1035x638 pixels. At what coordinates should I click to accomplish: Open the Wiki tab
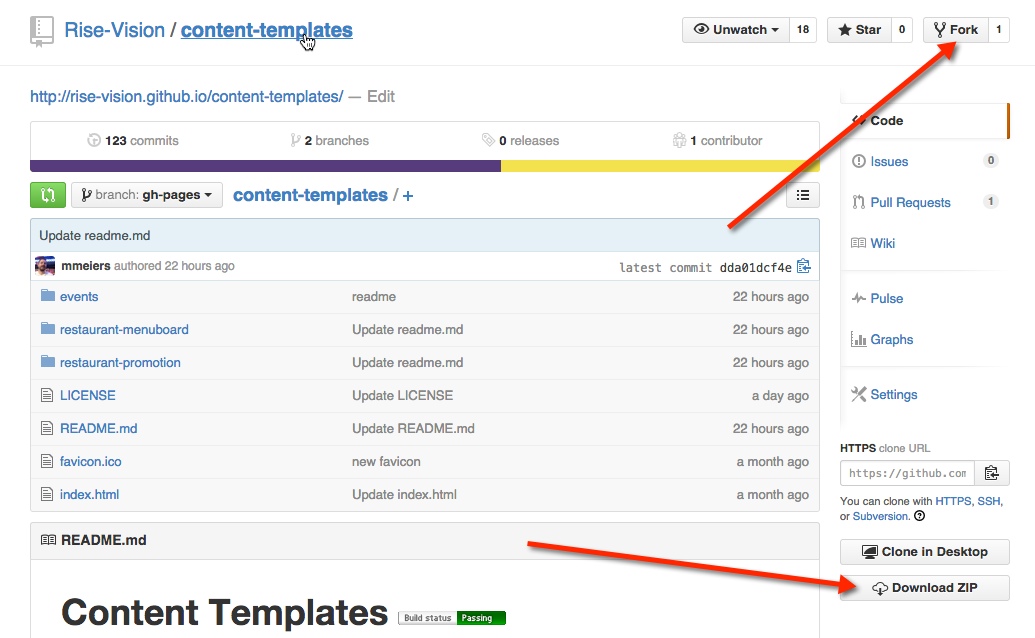click(883, 243)
